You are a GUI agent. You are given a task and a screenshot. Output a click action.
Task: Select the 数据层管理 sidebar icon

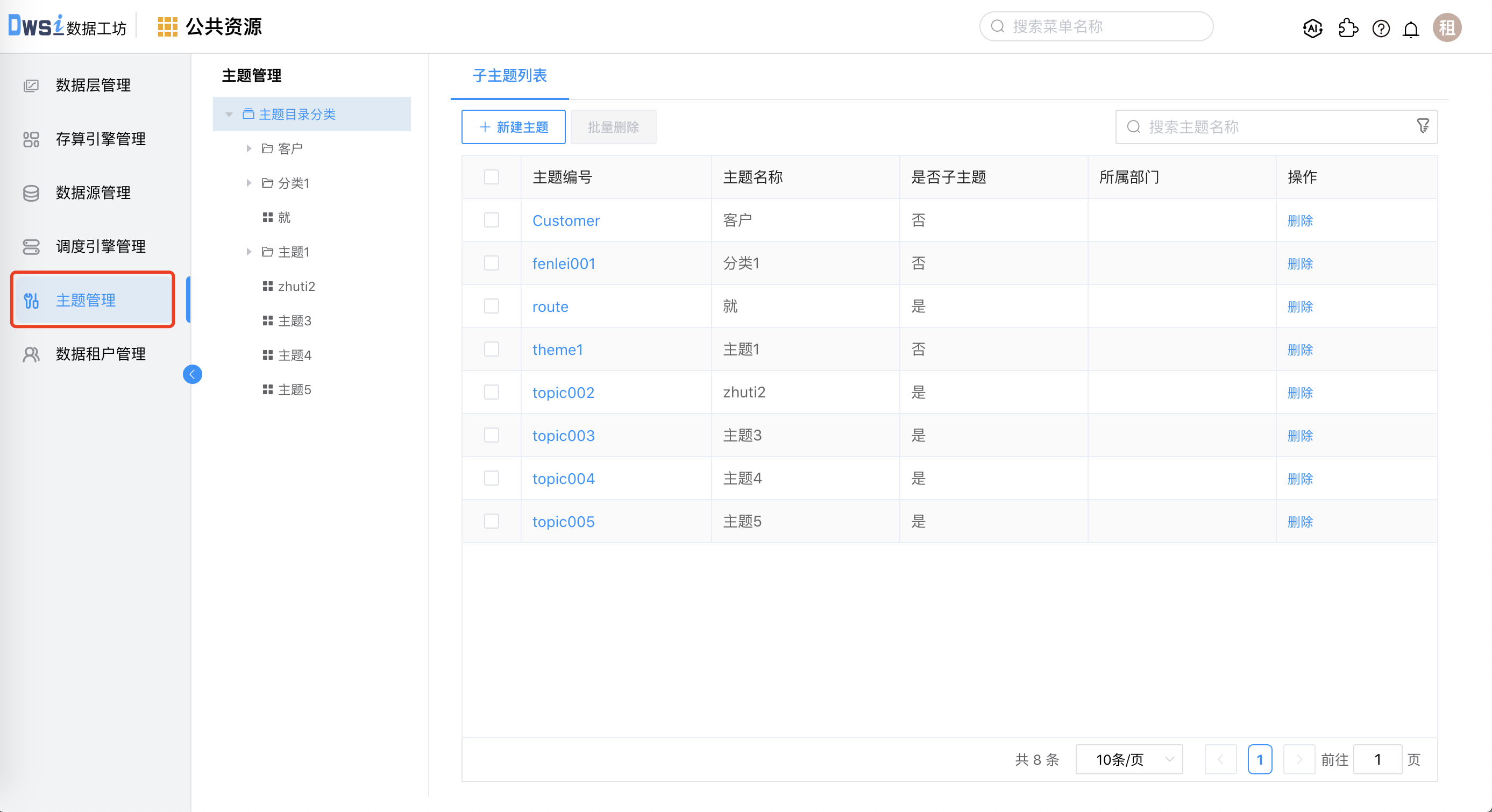coord(31,84)
